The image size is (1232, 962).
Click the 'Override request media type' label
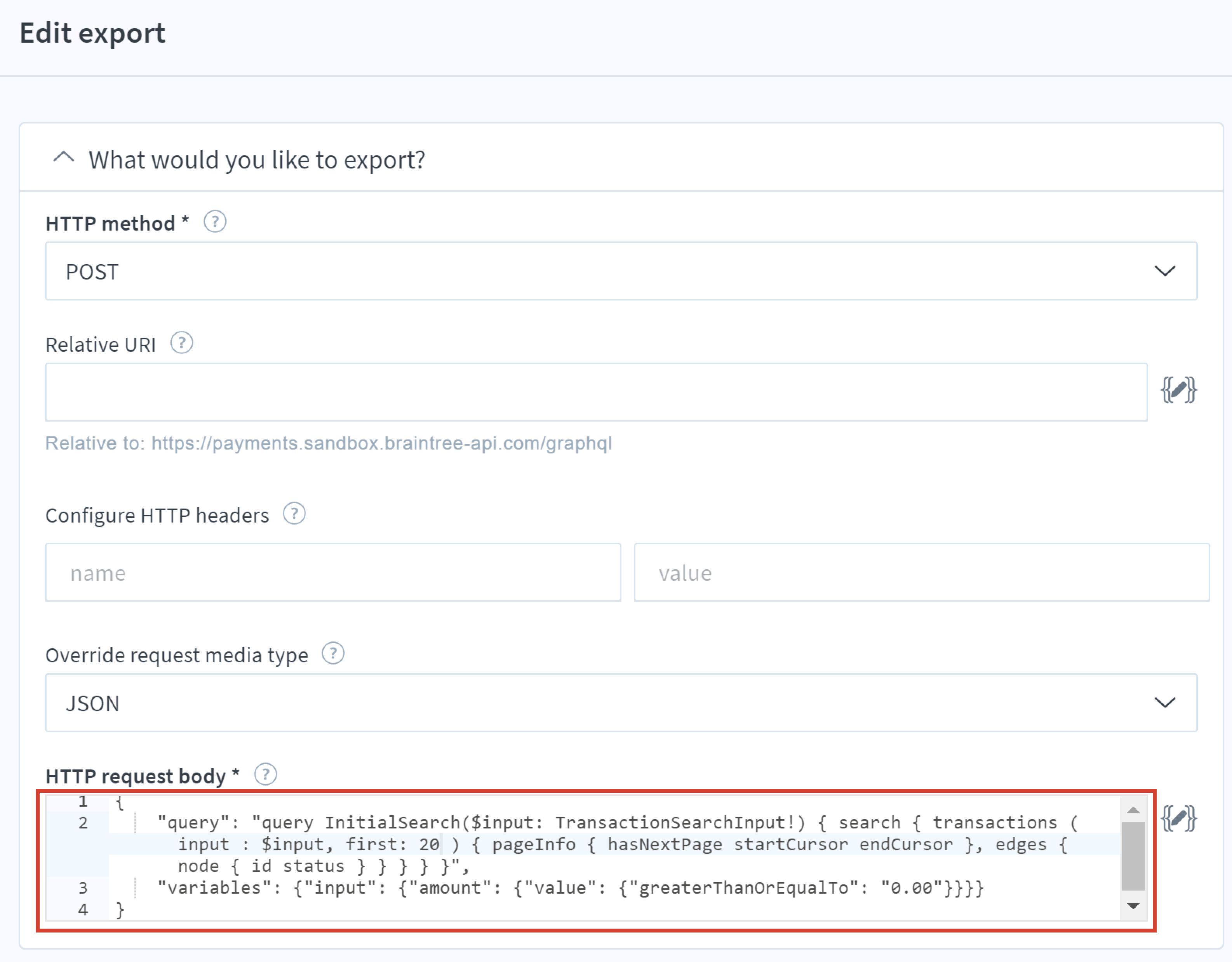pyautogui.click(x=177, y=655)
